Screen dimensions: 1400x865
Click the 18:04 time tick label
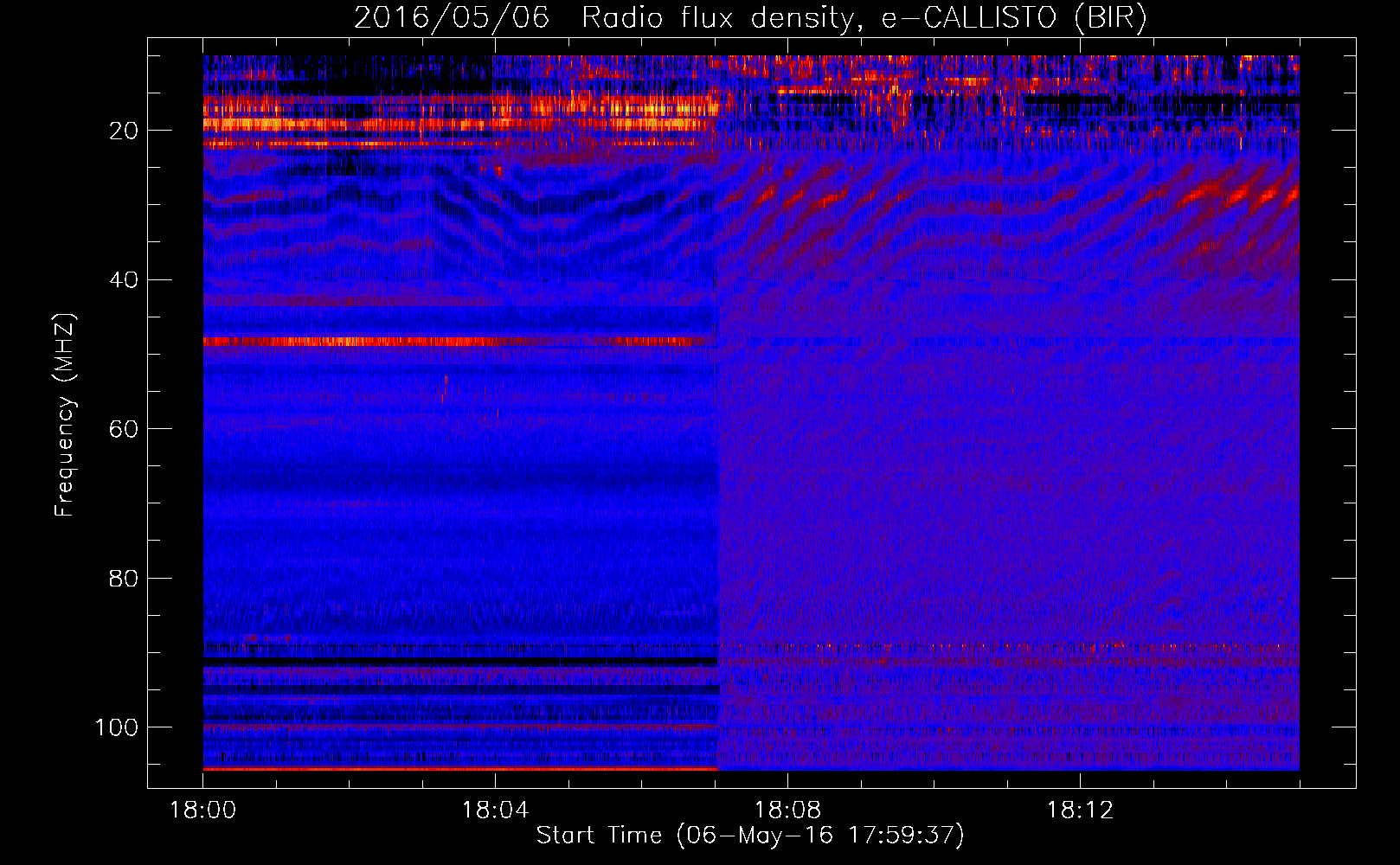pos(495,811)
